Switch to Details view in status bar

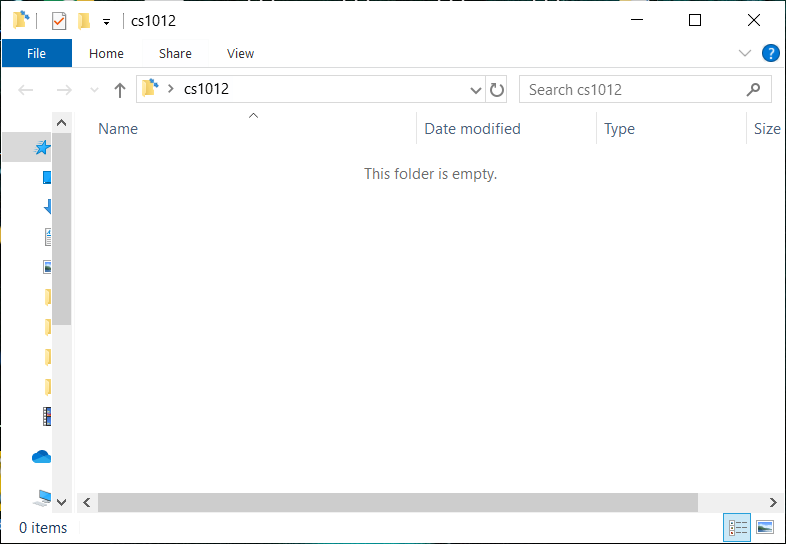click(738, 527)
